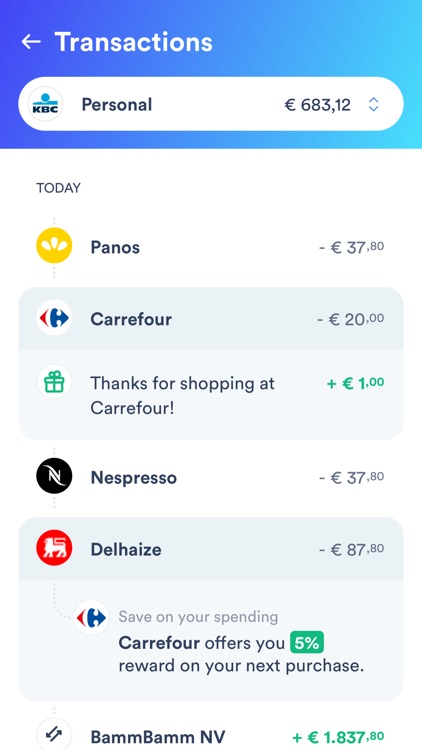Open the Carrefour reward offer text
422x750 pixels.
click(x=241, y=654)
